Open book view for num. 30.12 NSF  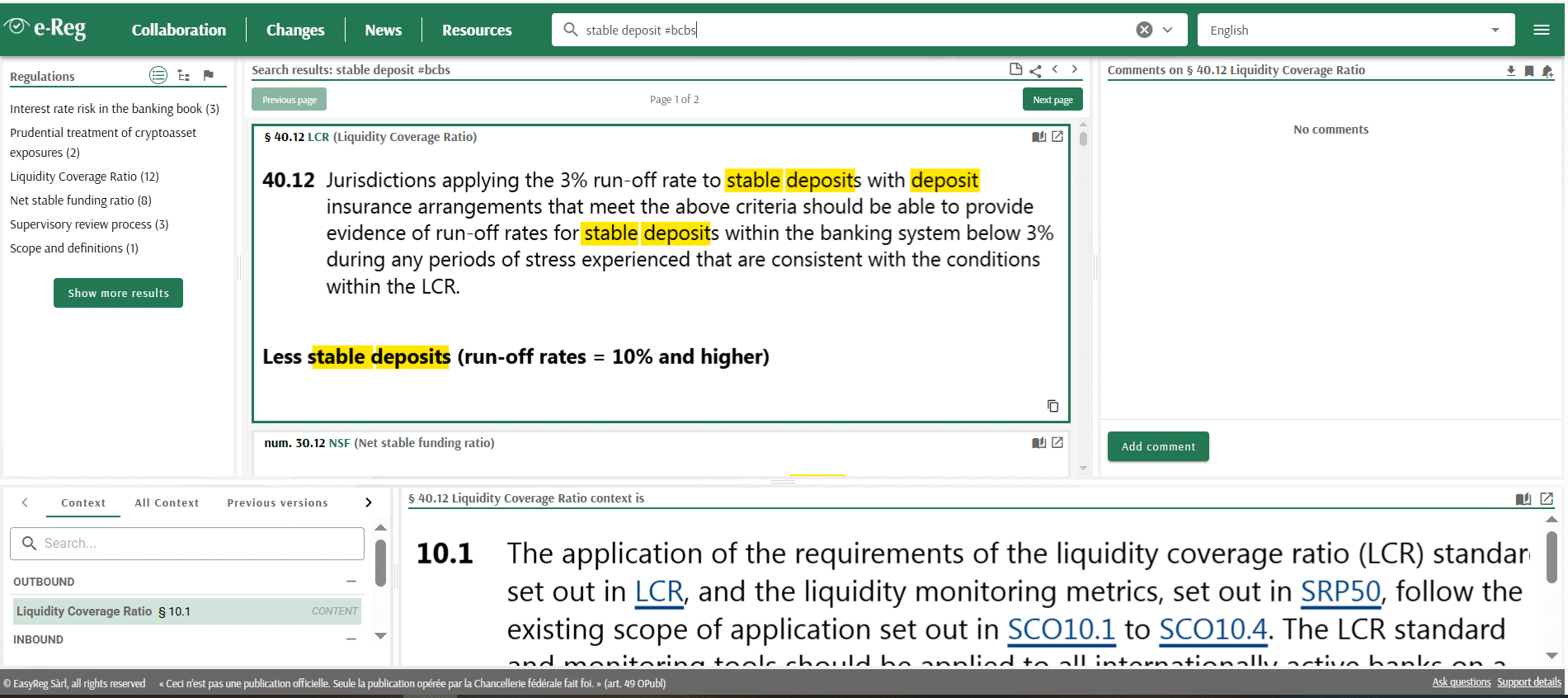click(1038, 443)
